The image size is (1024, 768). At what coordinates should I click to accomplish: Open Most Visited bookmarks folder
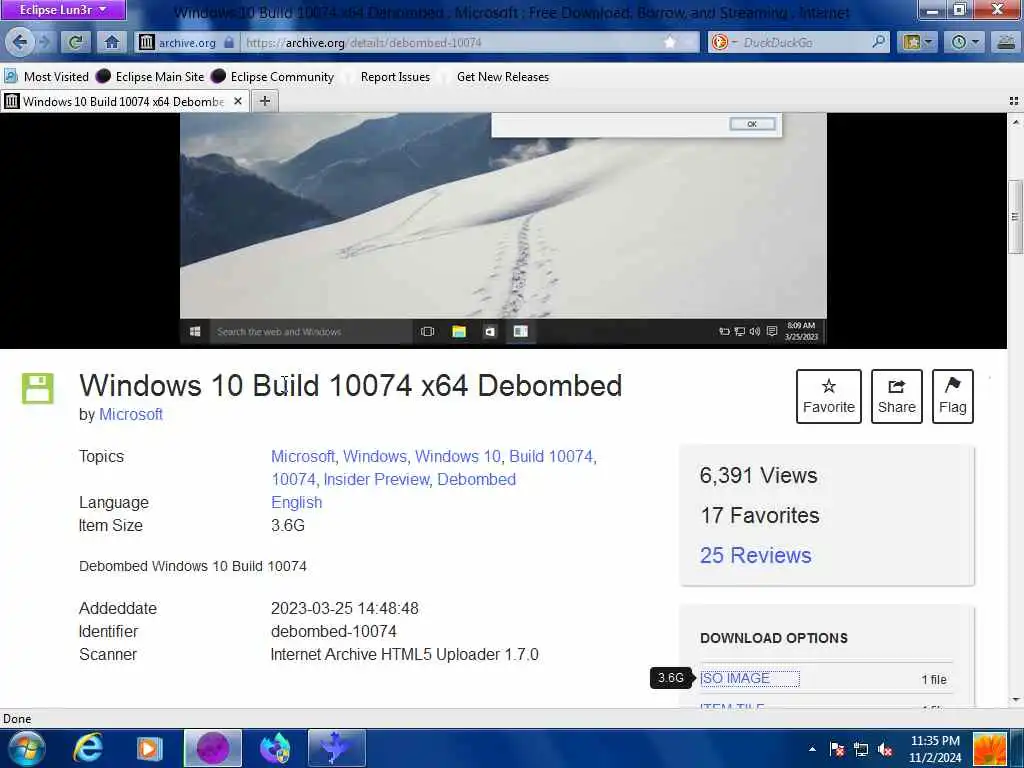(x=46, y=76)
